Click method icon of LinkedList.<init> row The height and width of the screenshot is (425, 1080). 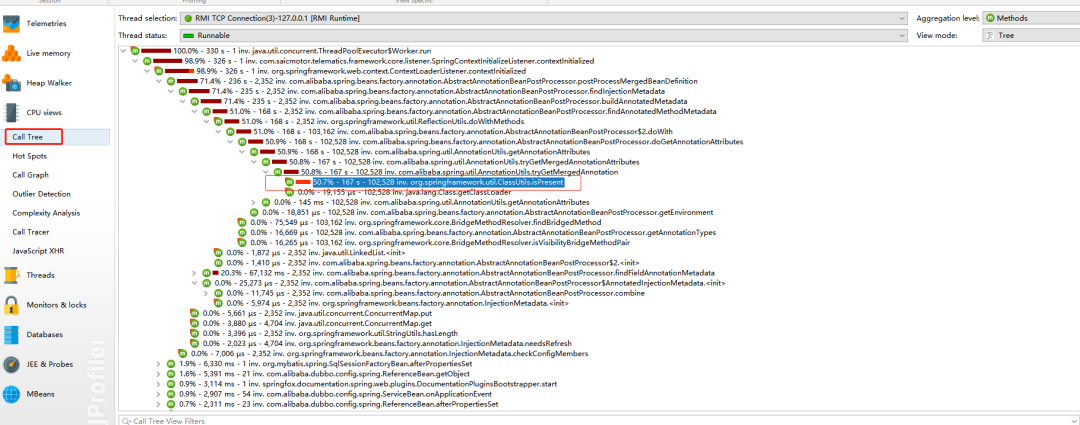[218, 253]
